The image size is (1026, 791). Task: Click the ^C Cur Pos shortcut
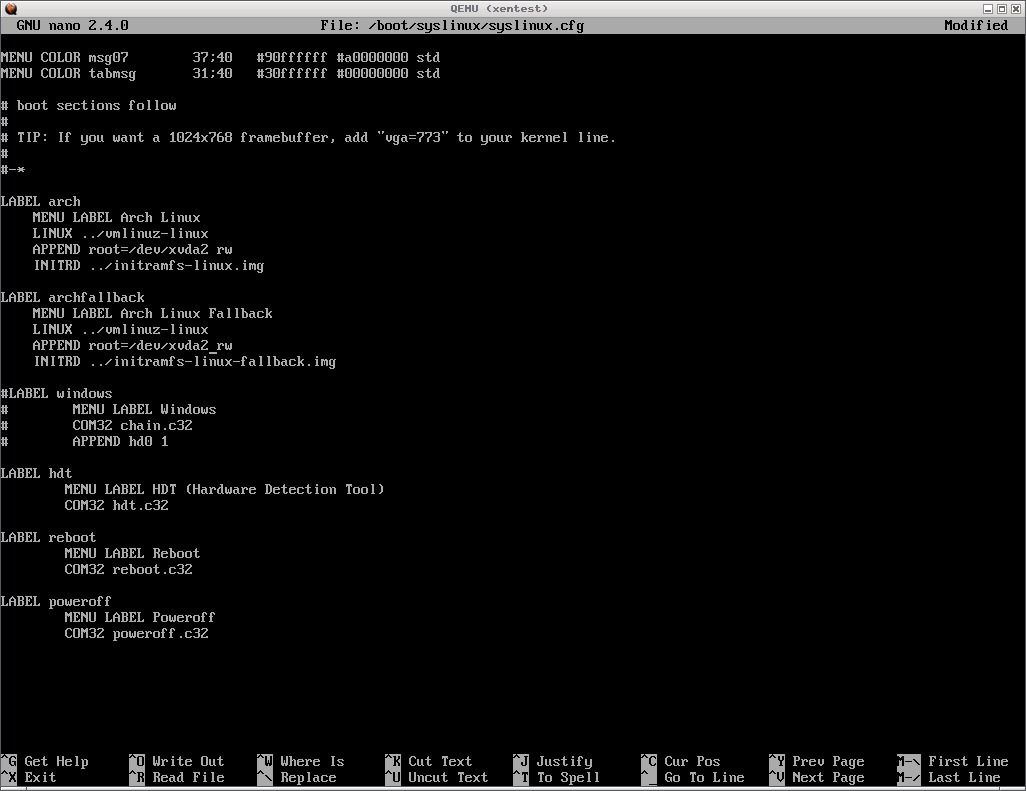[680, 761]
